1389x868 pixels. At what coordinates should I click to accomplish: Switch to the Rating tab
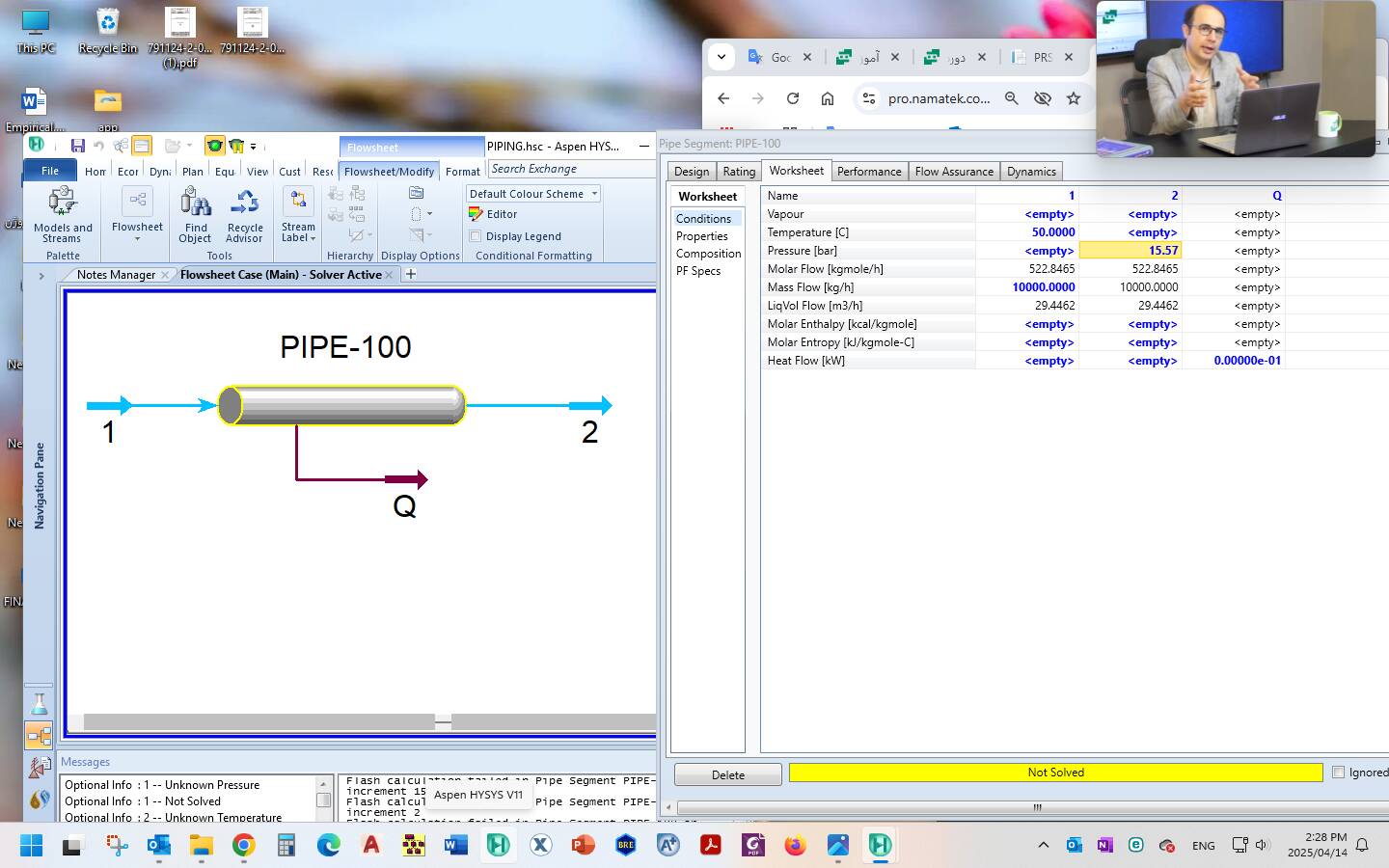[x=739, y=172]
